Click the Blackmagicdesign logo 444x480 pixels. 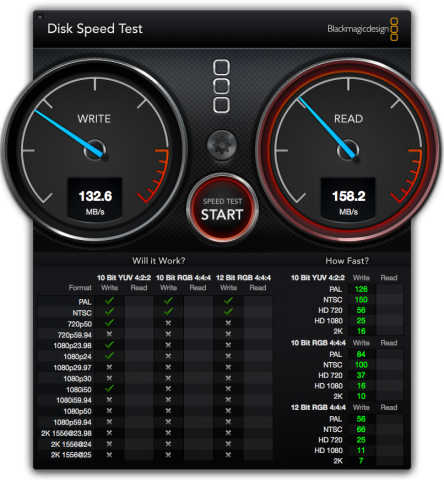tap(362, 29)
